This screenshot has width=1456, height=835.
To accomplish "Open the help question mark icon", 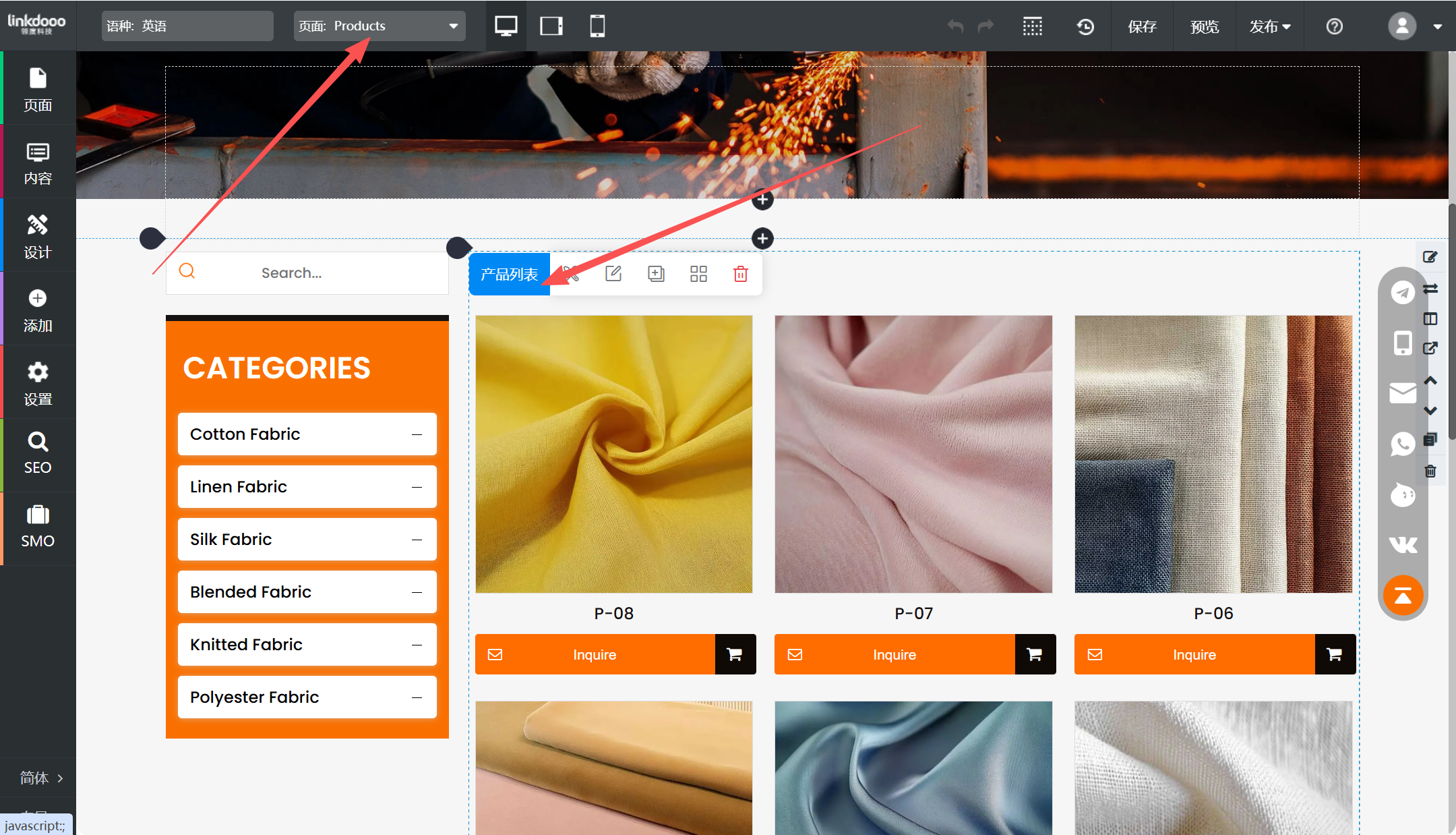I will point(1334,26).
